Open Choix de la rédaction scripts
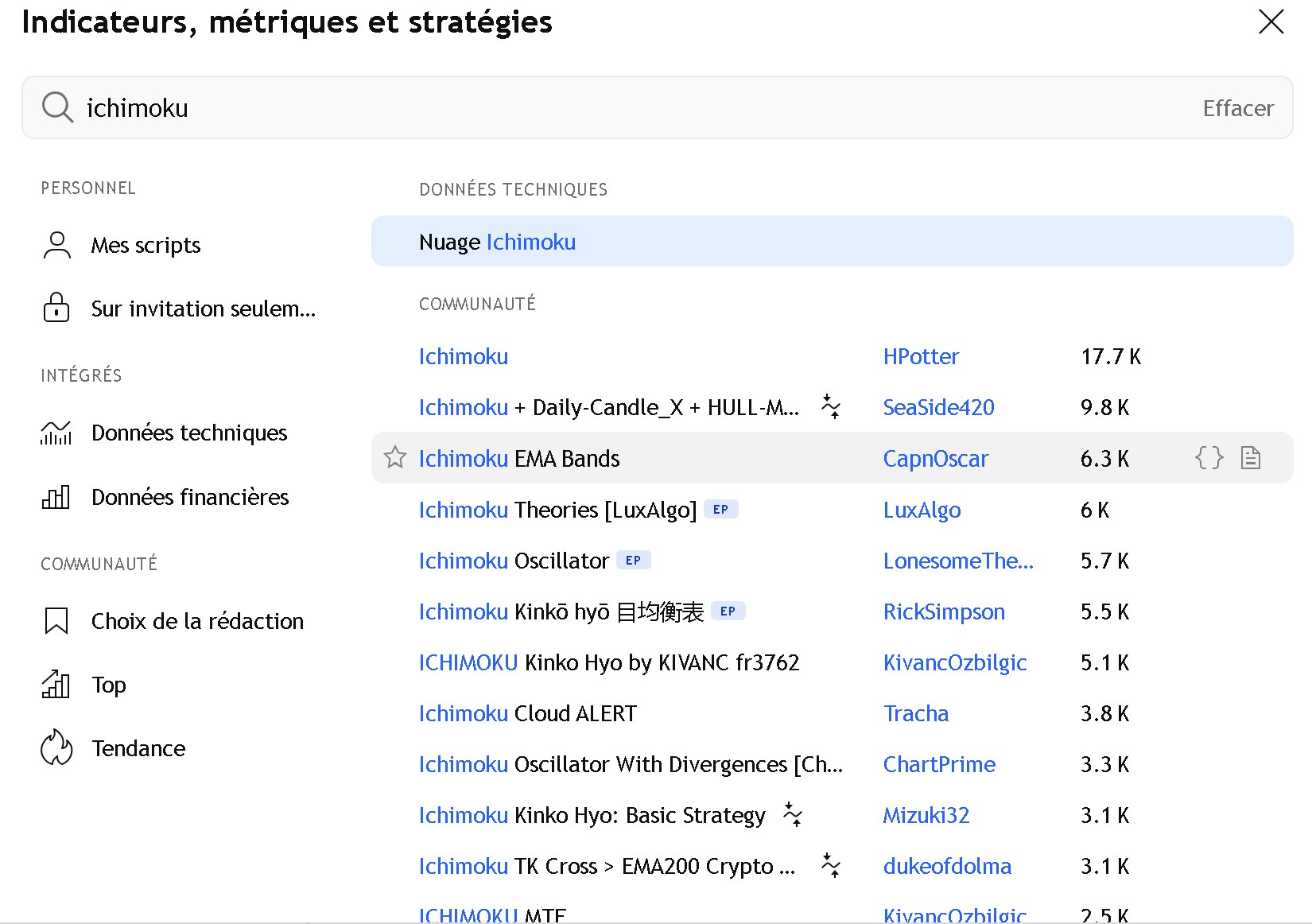 pyautogui.click(x=197, y=621)
